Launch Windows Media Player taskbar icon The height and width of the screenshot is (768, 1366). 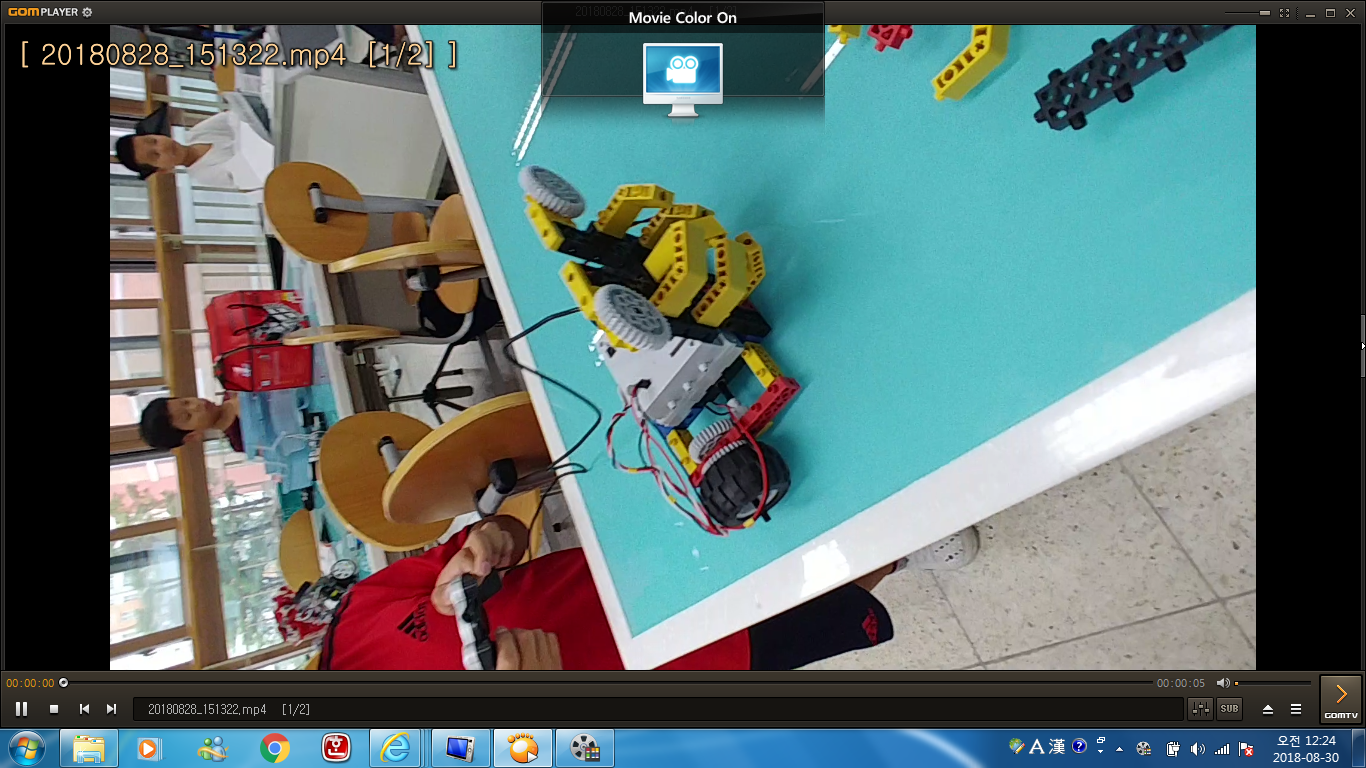point(149,748)
